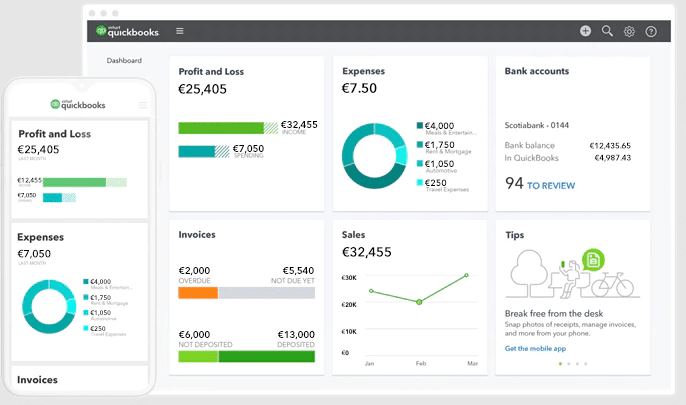686x405 pixels.
Task: Select the second carousel dot in Tips
Action: click(569, 363)
